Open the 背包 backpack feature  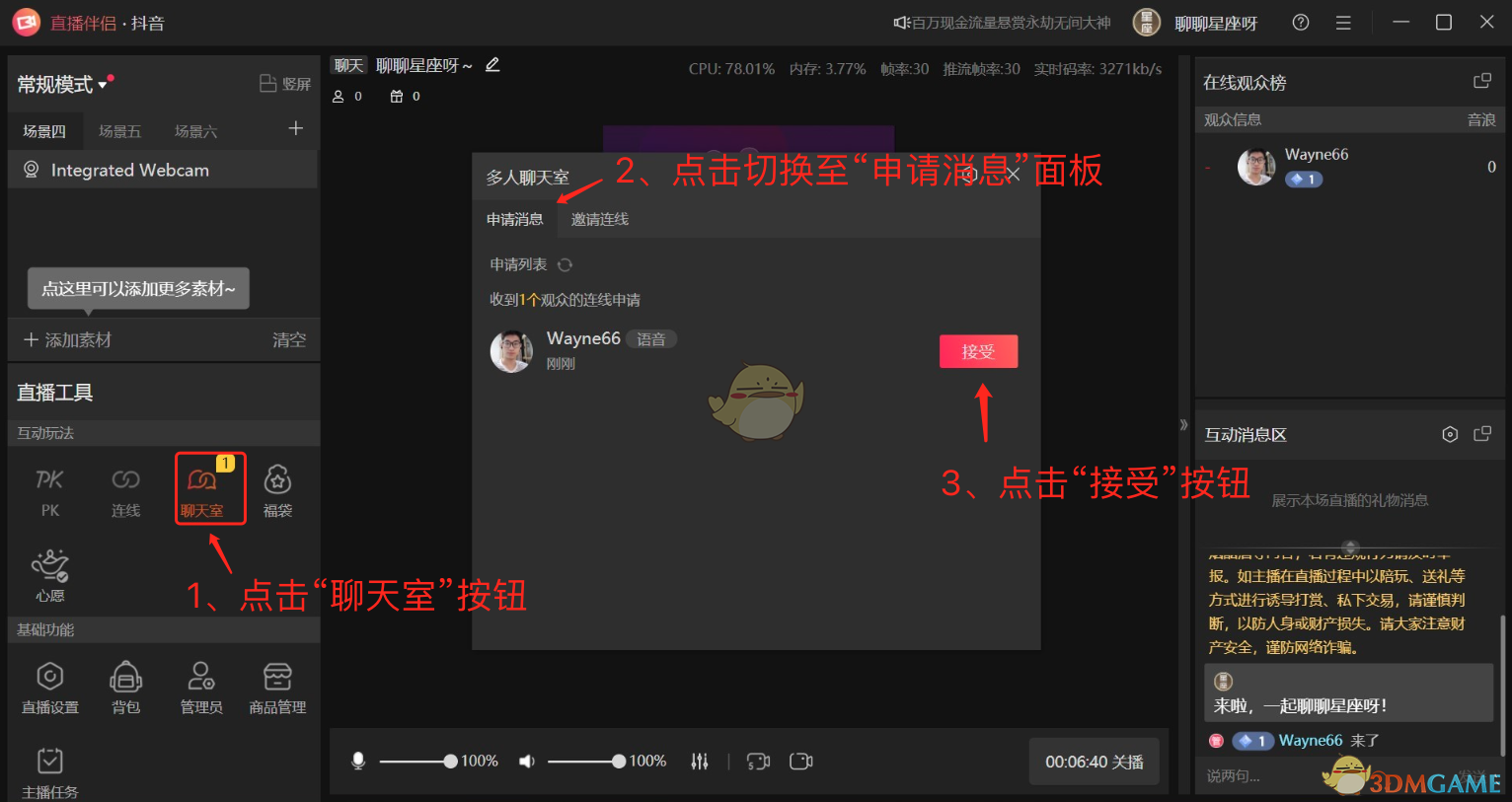click(x=126, y=686)
